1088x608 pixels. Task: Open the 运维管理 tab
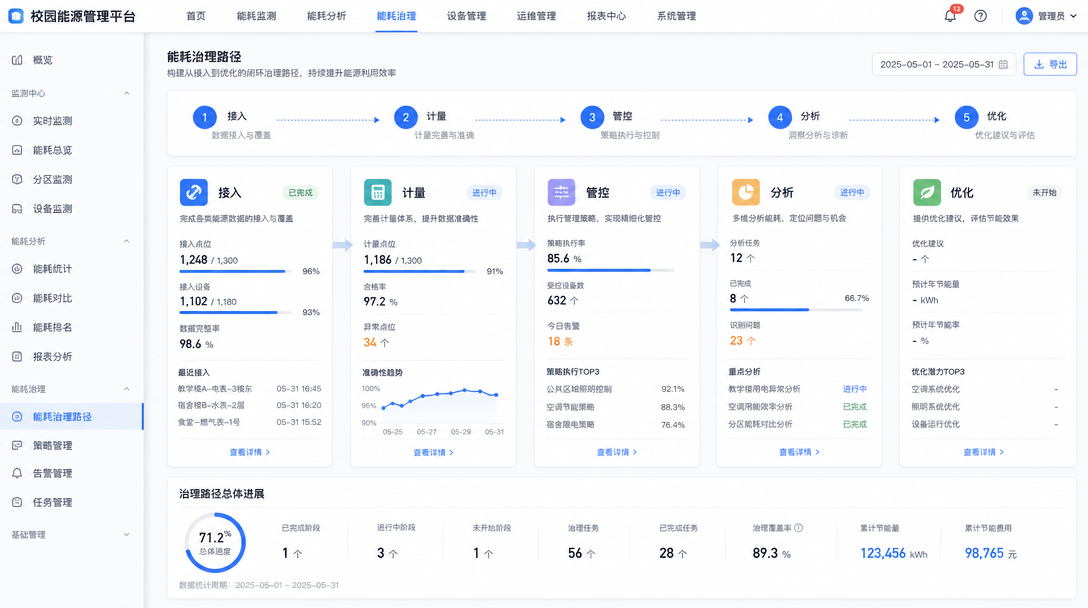[x=536, y=16]
